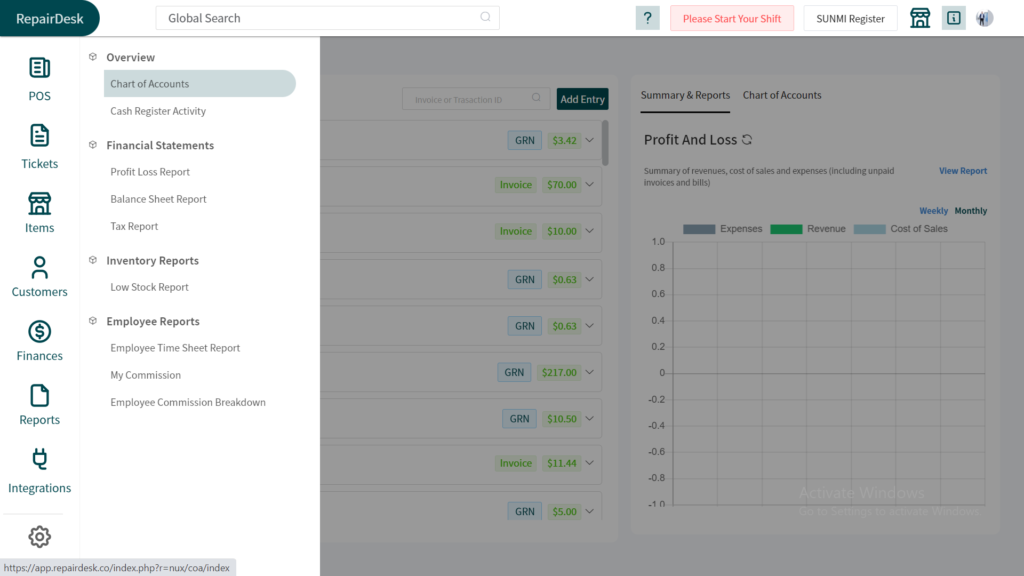Open Employee Time Sheet Report

(x=175, y=348)
